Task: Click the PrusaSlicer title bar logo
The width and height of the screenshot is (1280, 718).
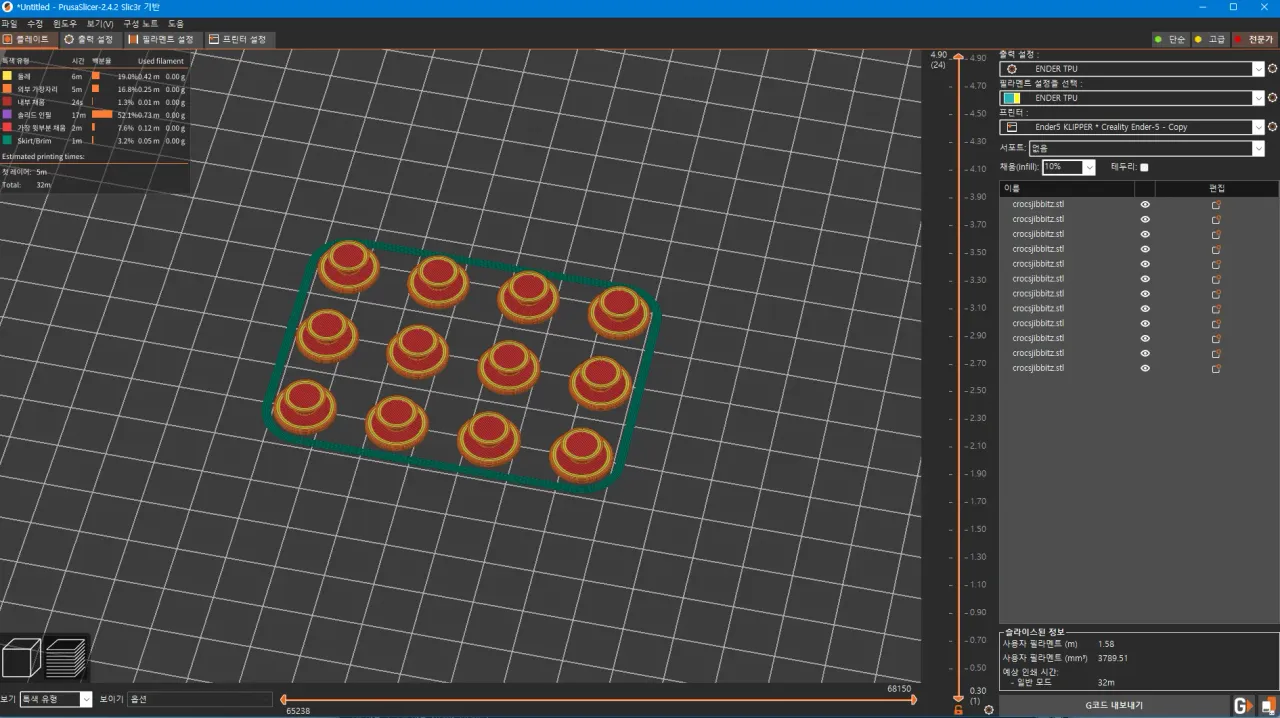Action: (x=8, y=7)
